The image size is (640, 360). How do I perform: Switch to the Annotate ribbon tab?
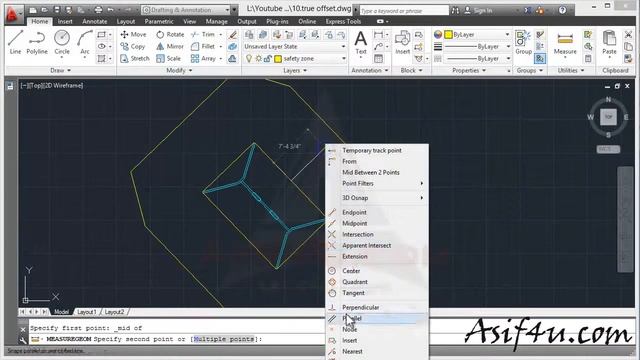point(95,22)
